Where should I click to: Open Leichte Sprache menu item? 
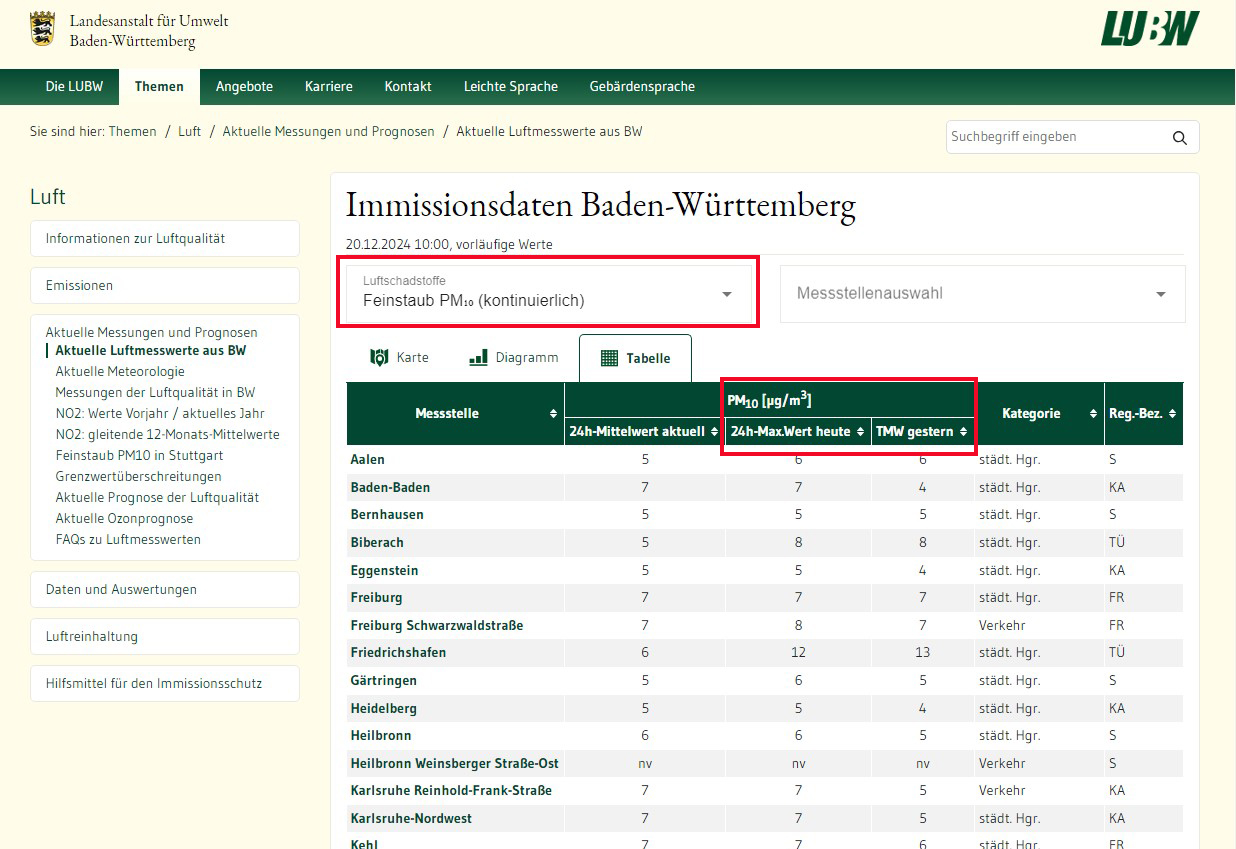tap(511, 86)
